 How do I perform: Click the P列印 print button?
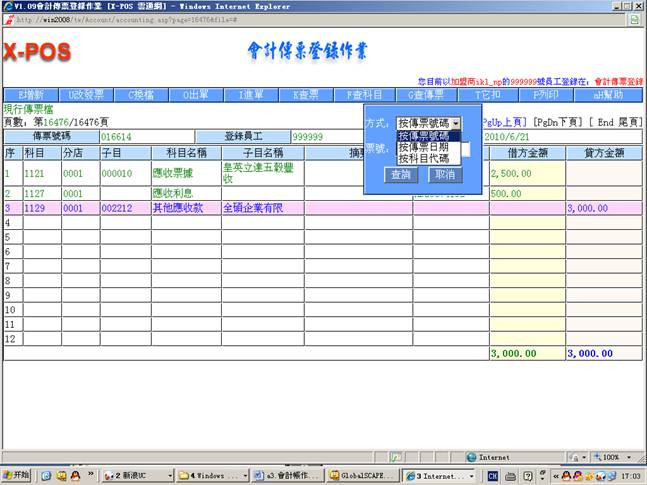tap(545, 95)
